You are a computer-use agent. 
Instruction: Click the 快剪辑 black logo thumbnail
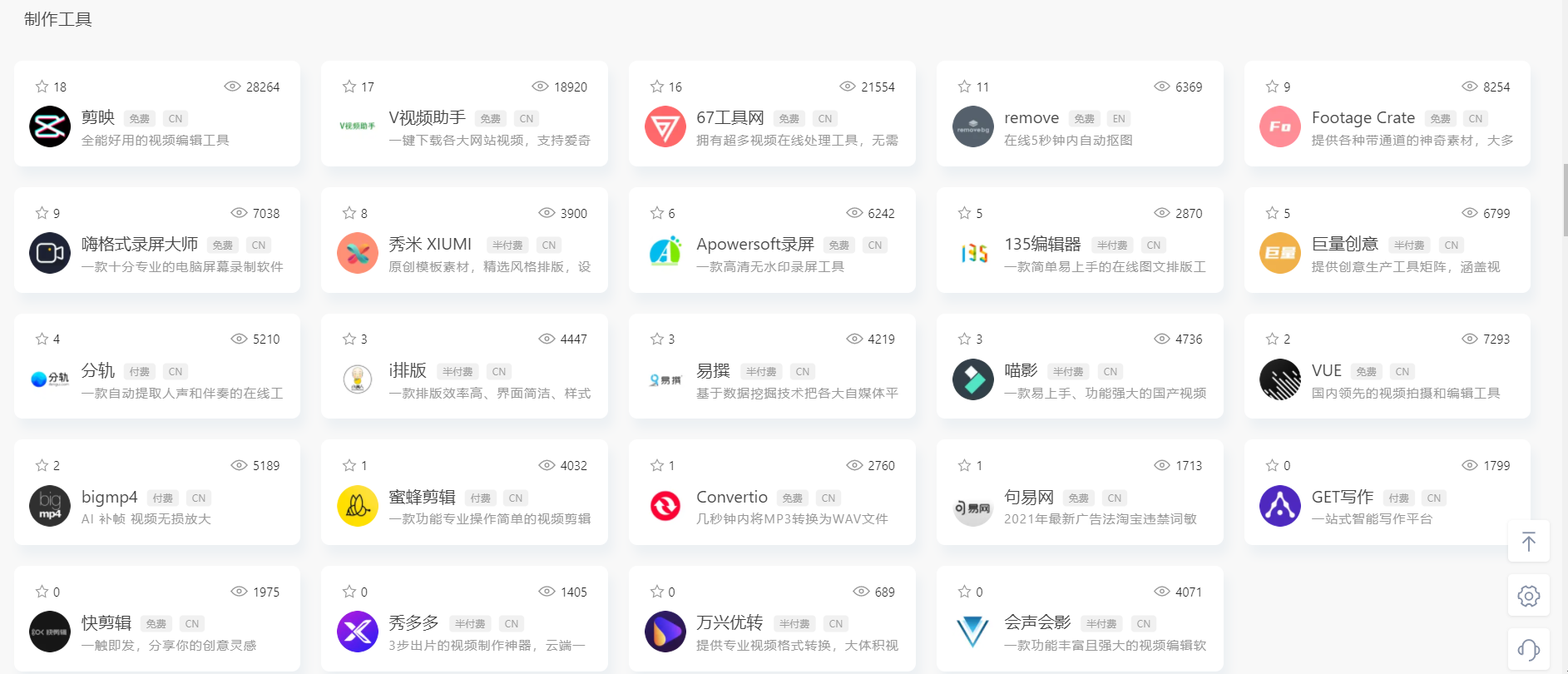point(50,632)
